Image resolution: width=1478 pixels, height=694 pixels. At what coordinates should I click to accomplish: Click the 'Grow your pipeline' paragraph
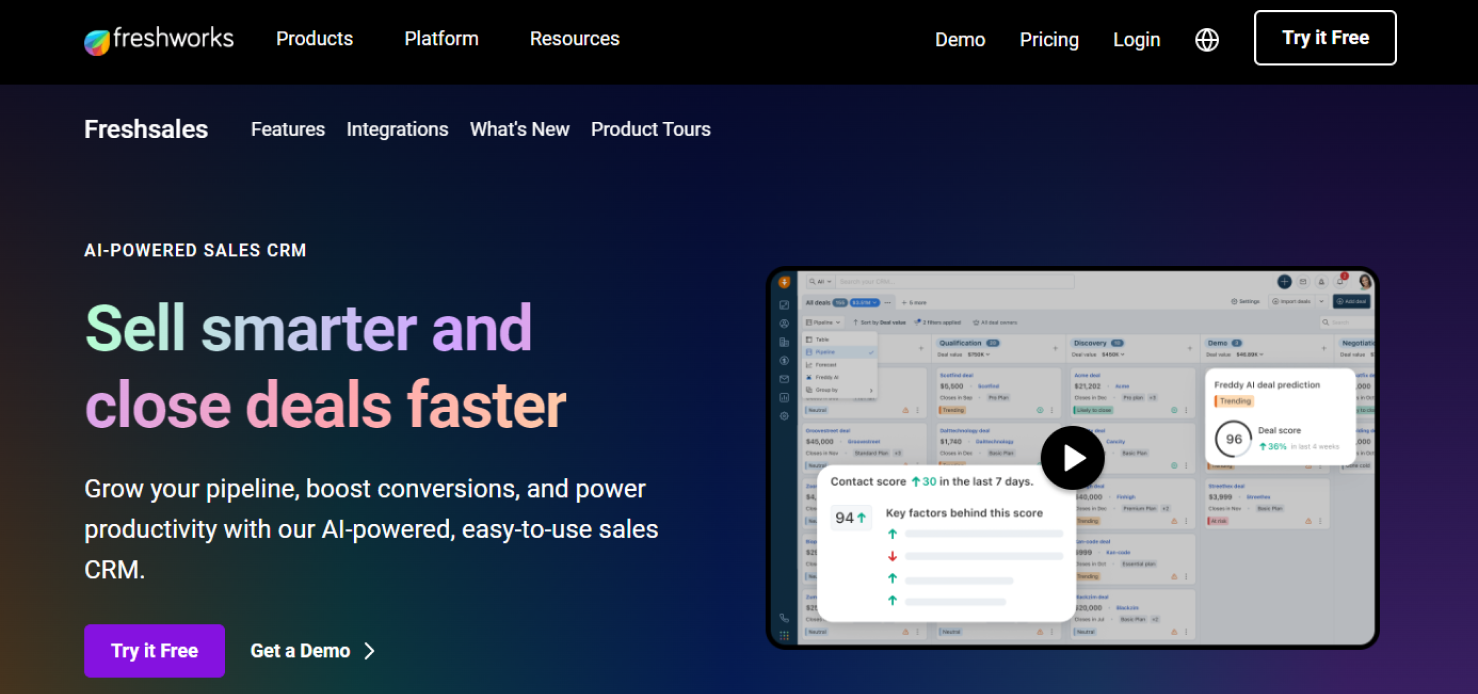pyautogui.click(x=371, y=529)
